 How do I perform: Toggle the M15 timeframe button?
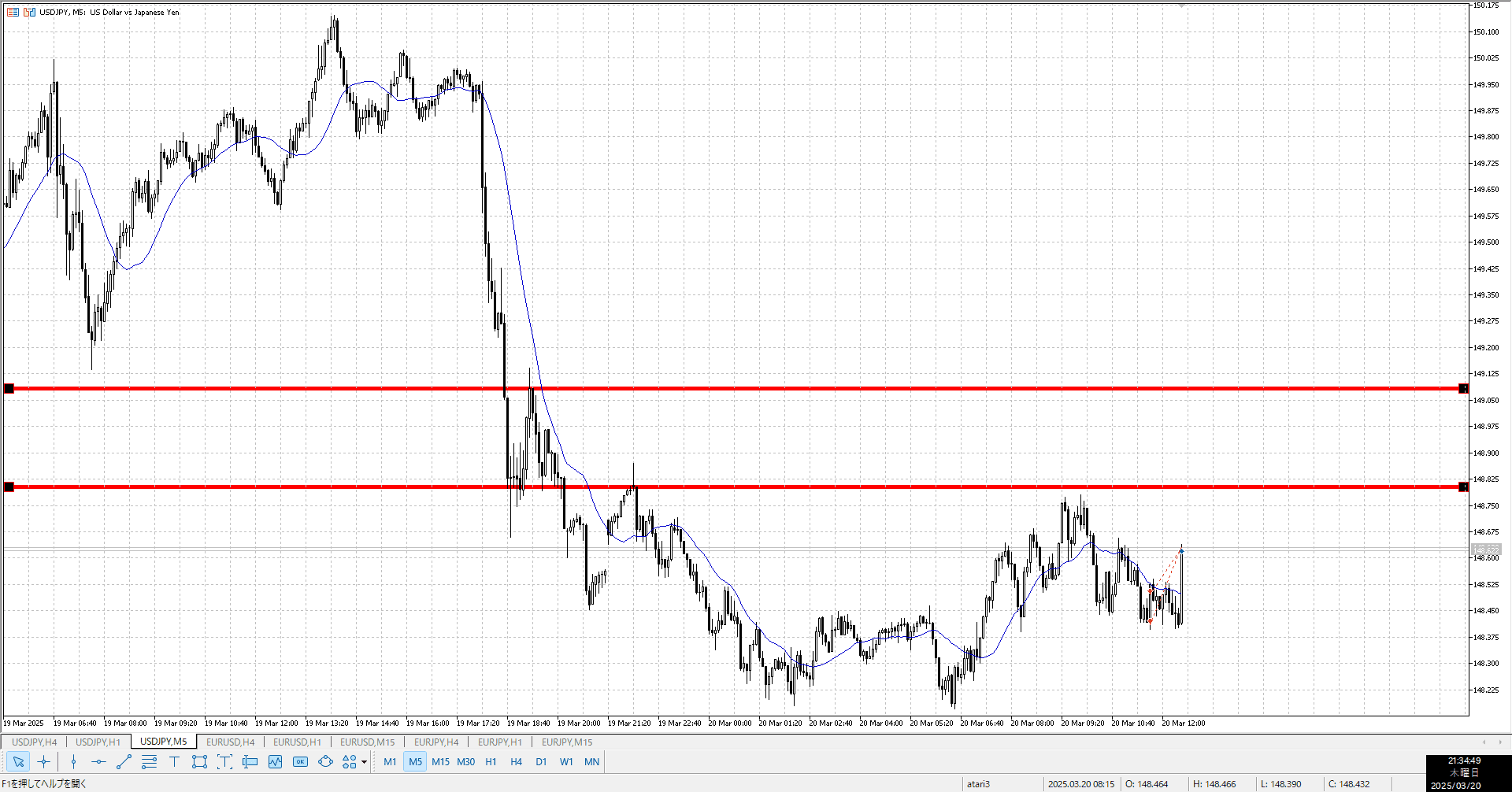click(440, 761)
